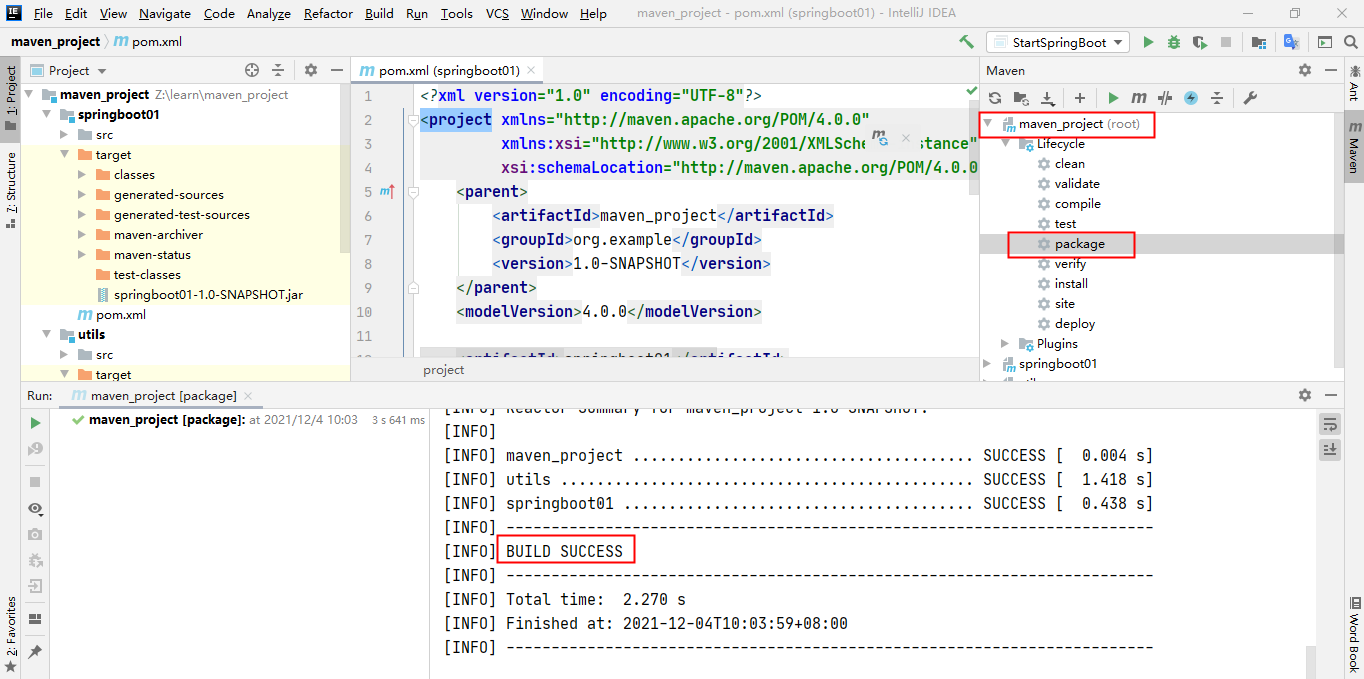This screenshot has height=679, width=1364.
Task: Run Maven build using the Maven toolbar play icon
Action: click(1113, 98)
